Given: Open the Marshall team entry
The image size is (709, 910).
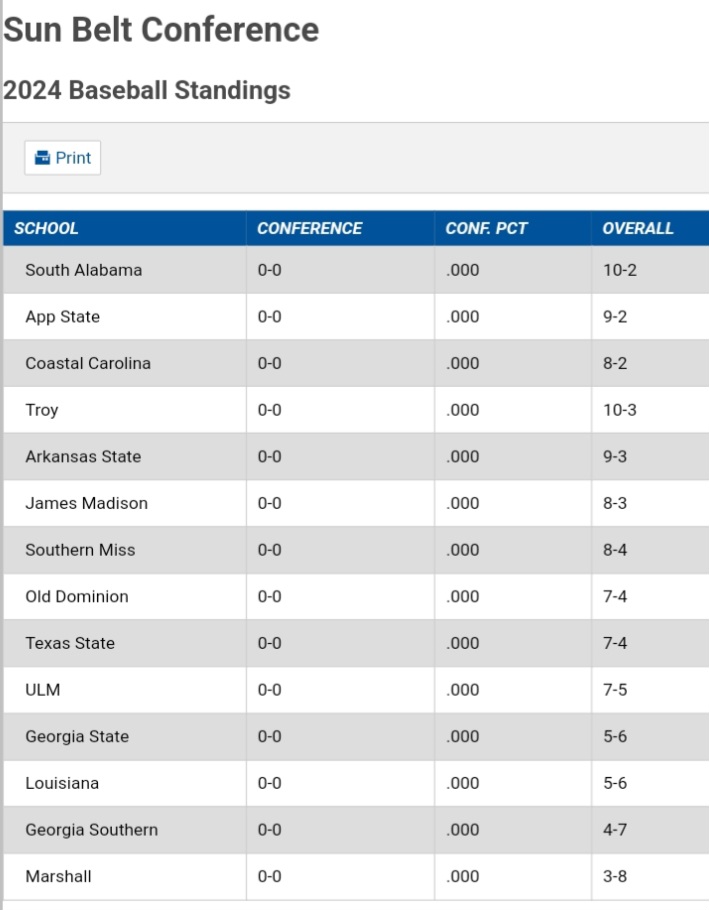Looking at the screenshot, I should click(x=58, y=877).
